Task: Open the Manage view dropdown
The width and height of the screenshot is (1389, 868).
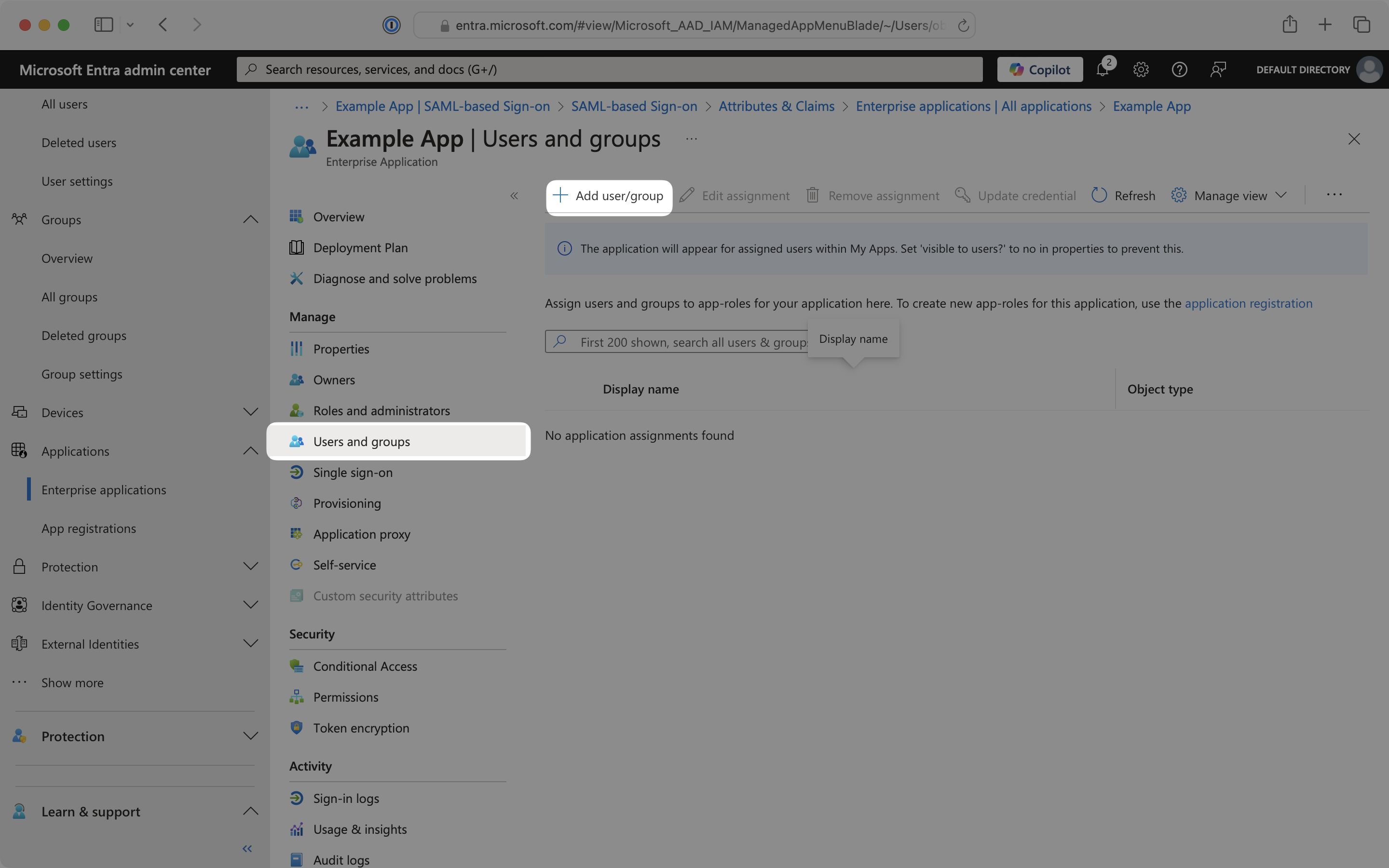Action: [1229, 195]
